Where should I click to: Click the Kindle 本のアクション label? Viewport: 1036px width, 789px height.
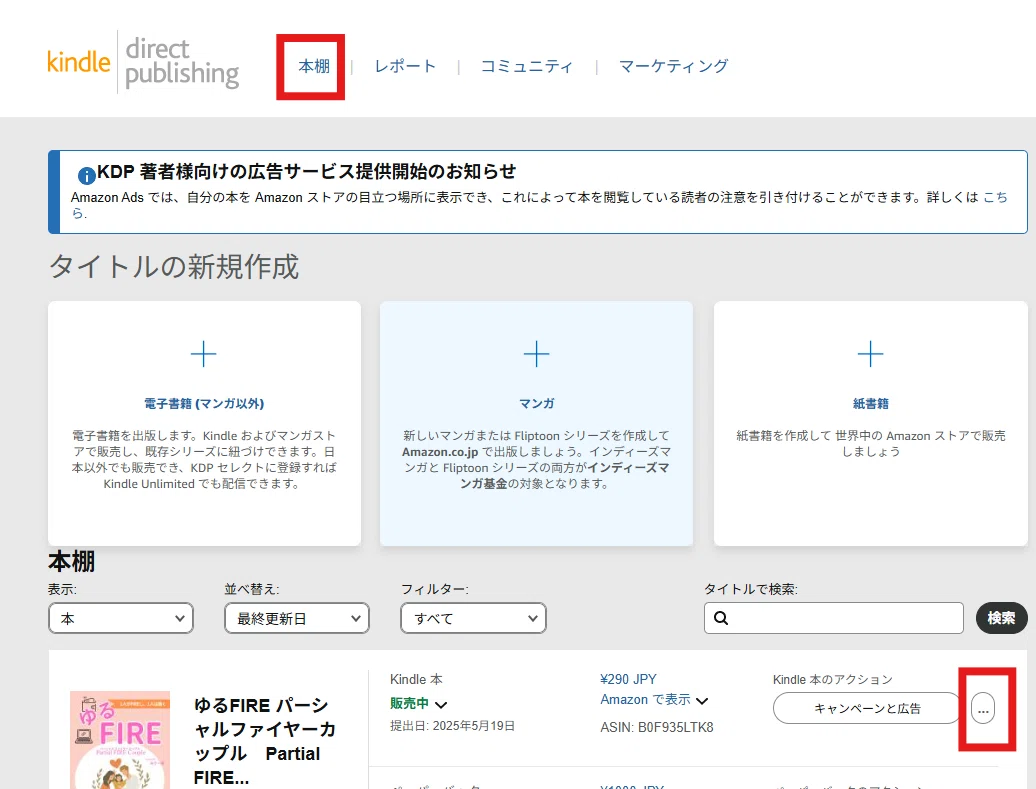coord(832,679)
